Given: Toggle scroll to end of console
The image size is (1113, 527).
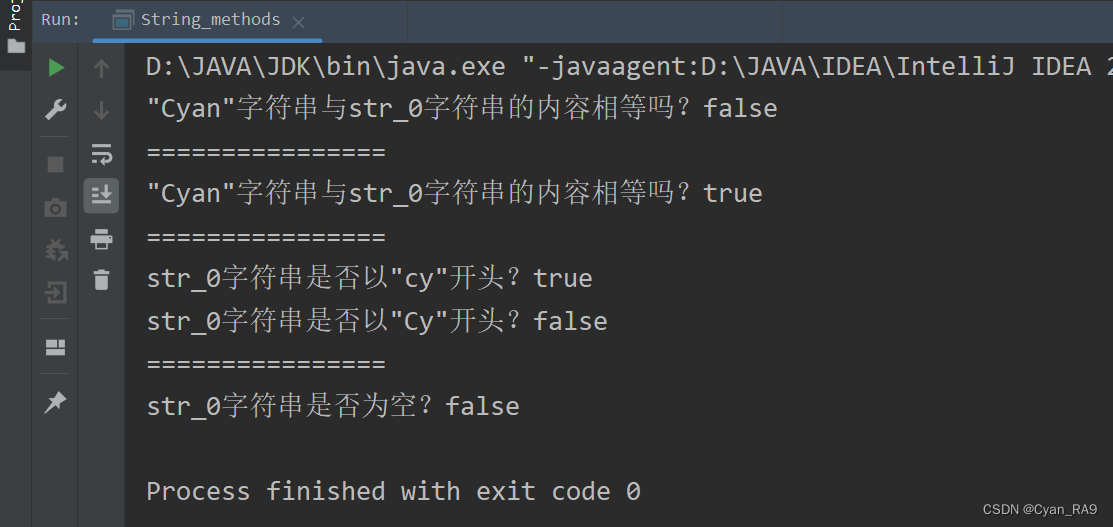Looking at the screenshot, I should coord(102,195).
